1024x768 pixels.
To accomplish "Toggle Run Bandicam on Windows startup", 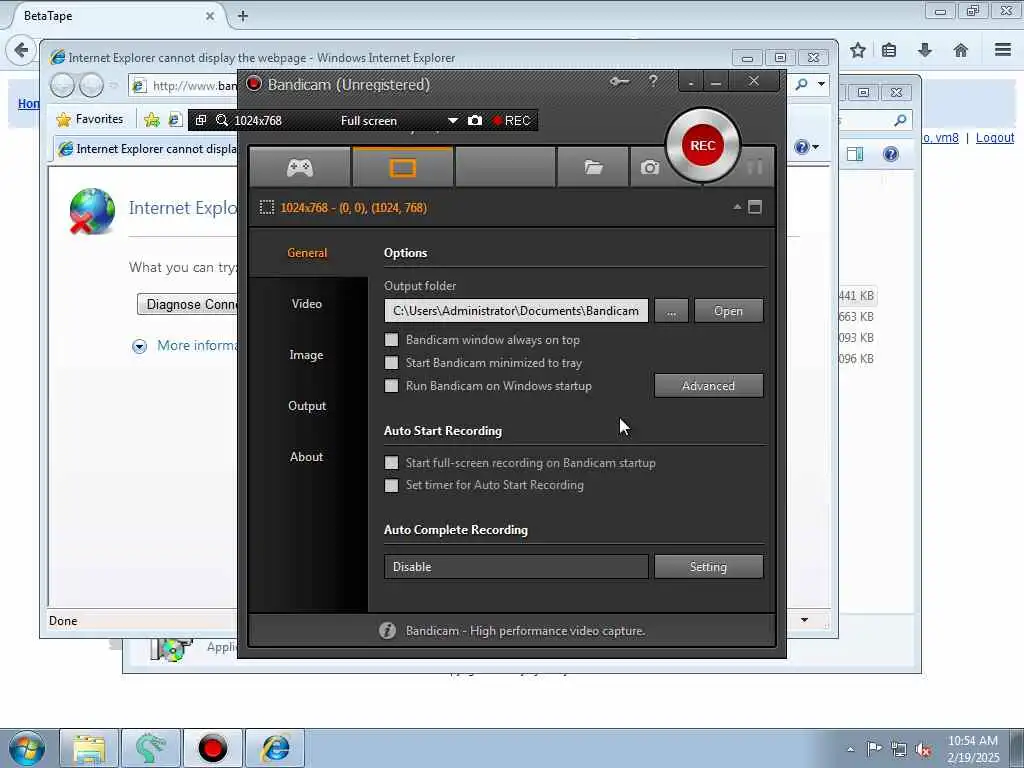I will 391,386.
